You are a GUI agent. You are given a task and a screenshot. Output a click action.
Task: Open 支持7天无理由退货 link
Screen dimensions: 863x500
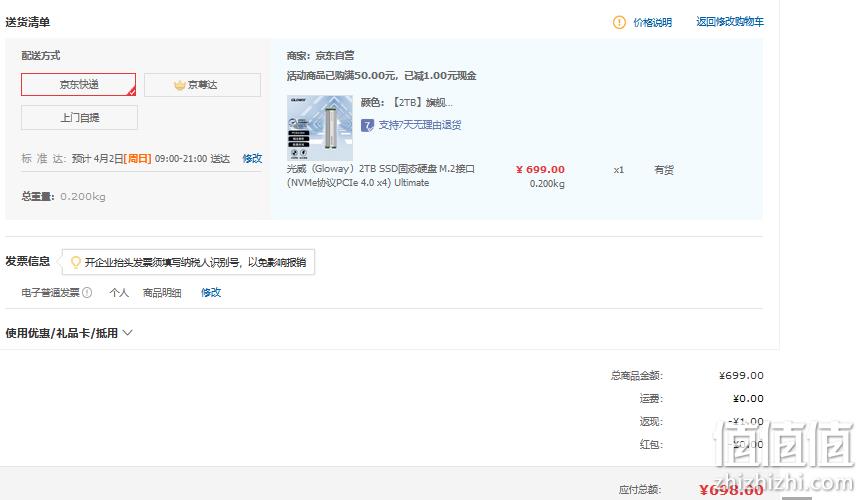[x=420, y=125]
